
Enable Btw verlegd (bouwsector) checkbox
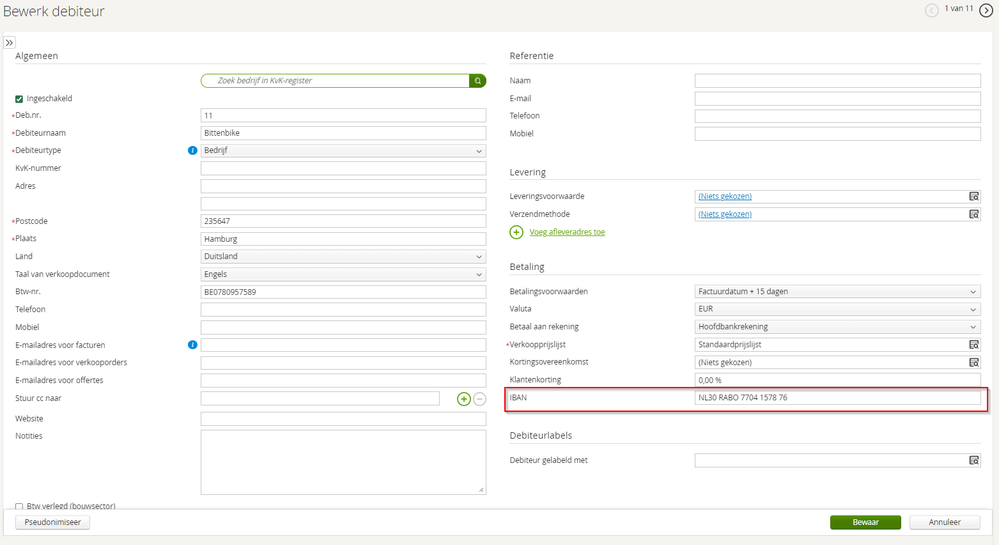(19, 507)
